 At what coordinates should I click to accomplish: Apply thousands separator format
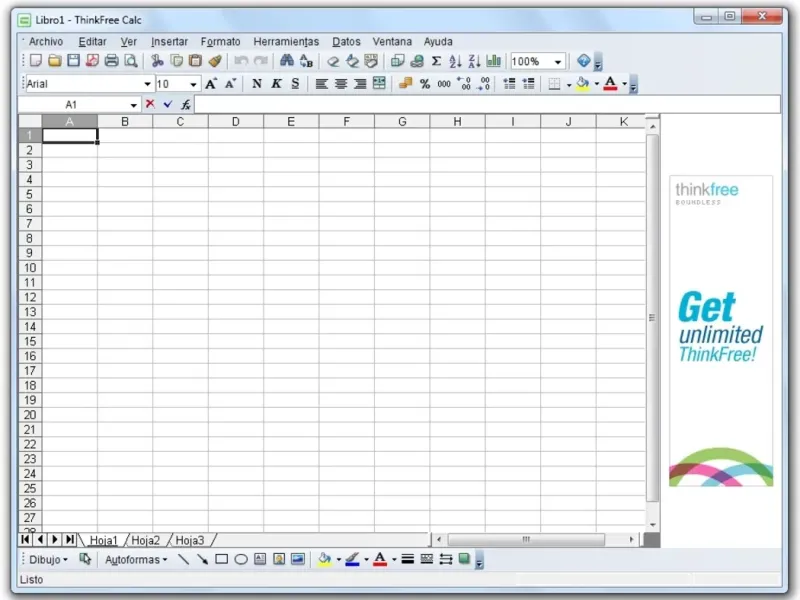[444, 84]
